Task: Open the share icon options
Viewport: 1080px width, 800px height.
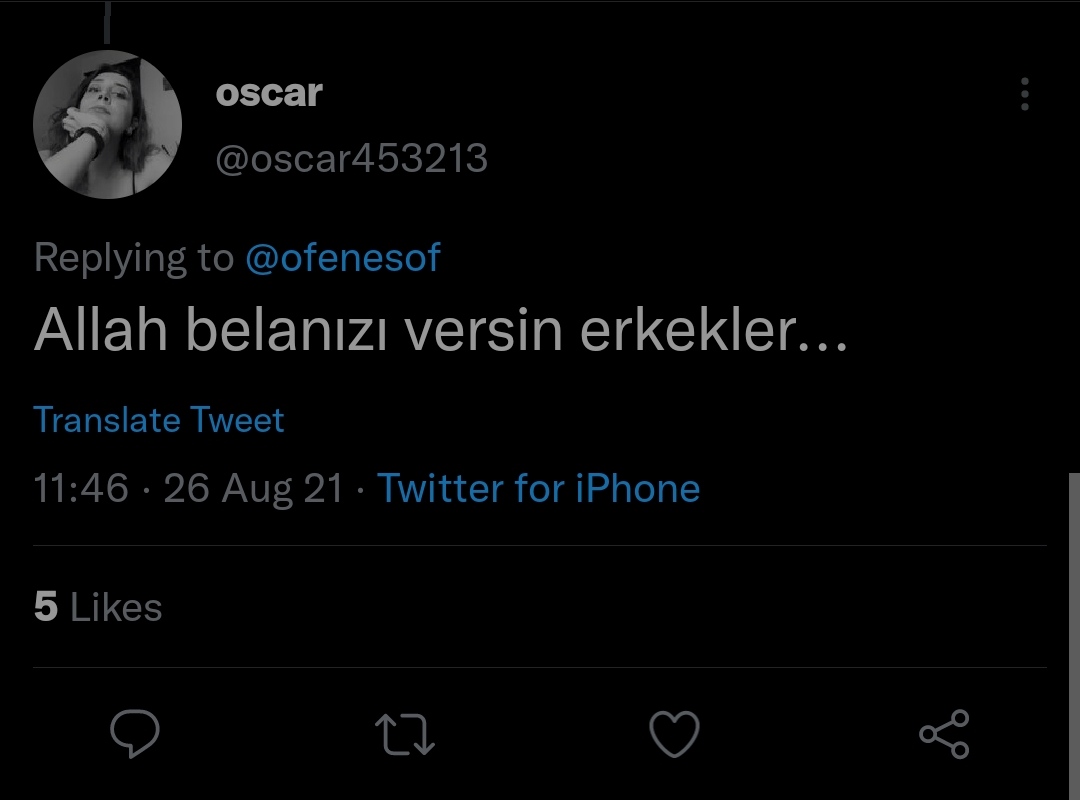Action: click(x=944, y=734)
